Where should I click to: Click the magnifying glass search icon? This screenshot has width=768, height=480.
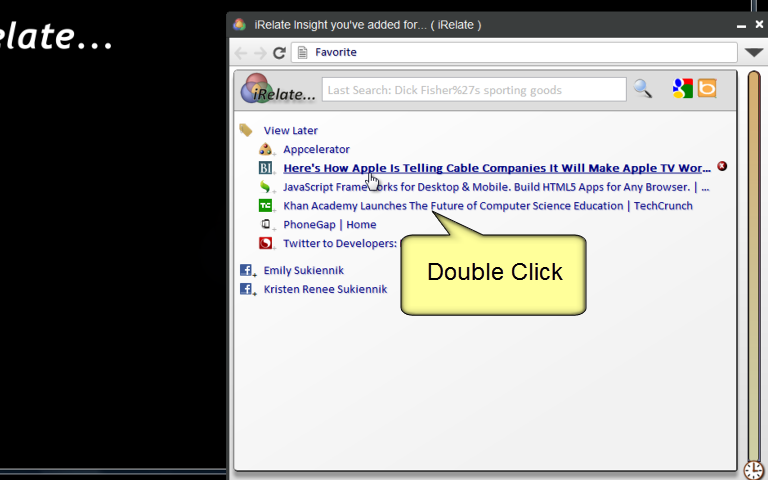click(x=643, y=89)
